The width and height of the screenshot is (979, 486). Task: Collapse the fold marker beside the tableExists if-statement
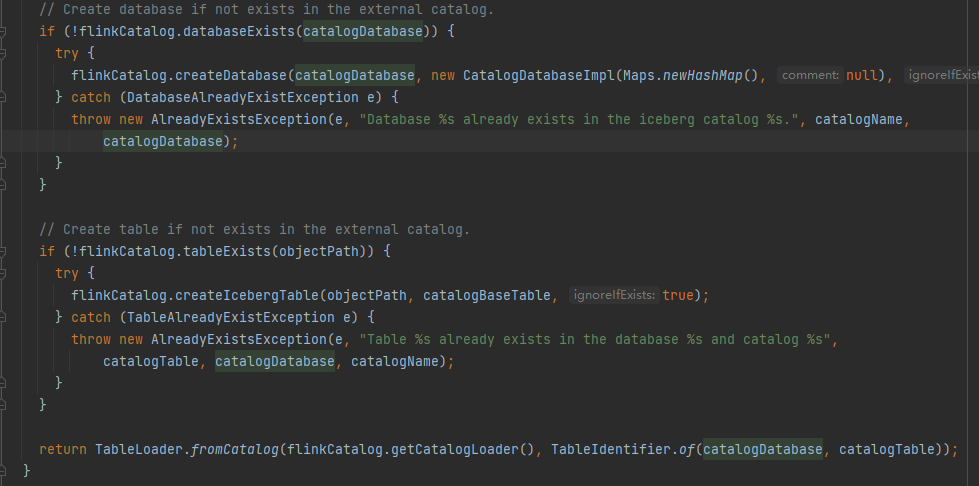tap(2, 251)
